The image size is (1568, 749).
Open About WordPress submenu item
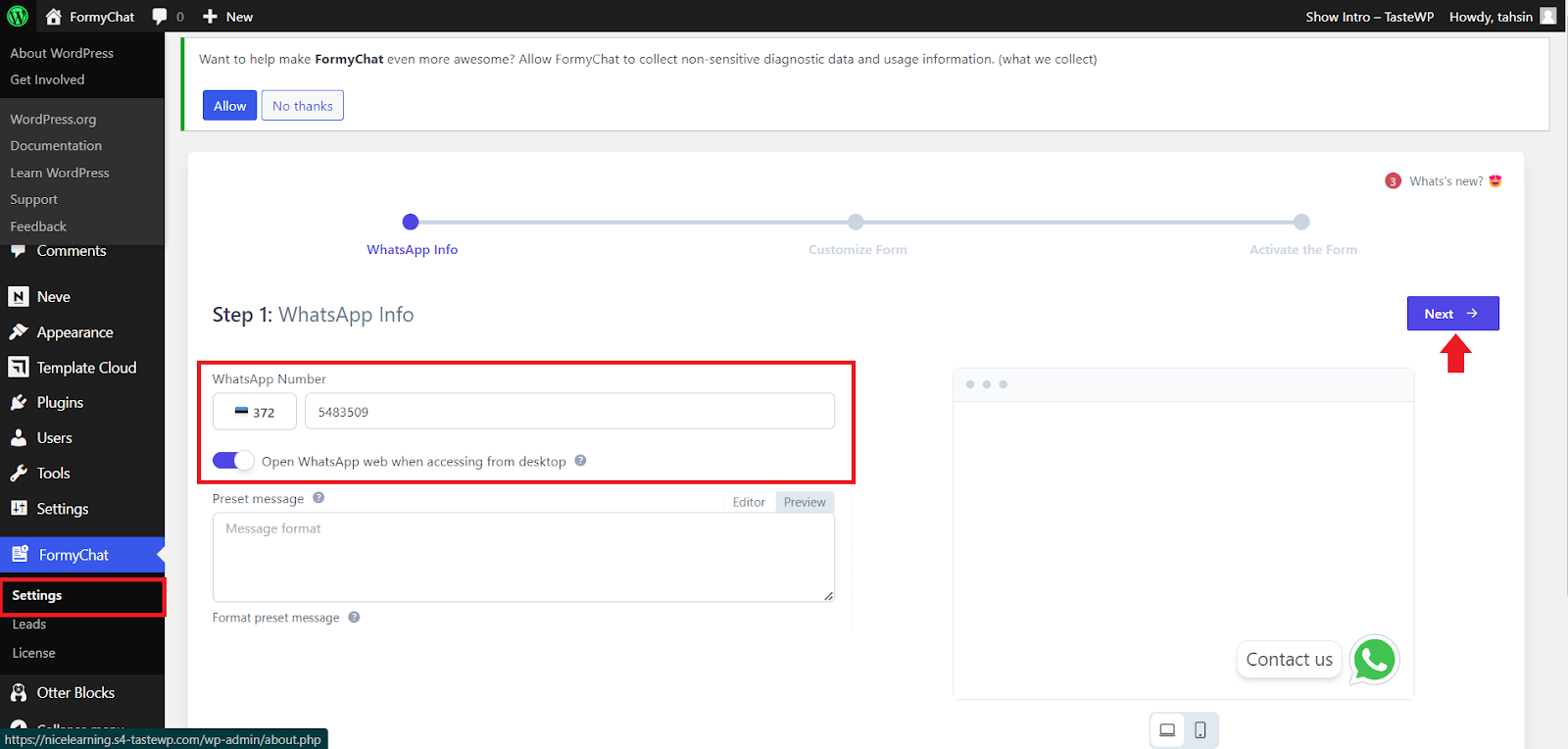(62, 53)
